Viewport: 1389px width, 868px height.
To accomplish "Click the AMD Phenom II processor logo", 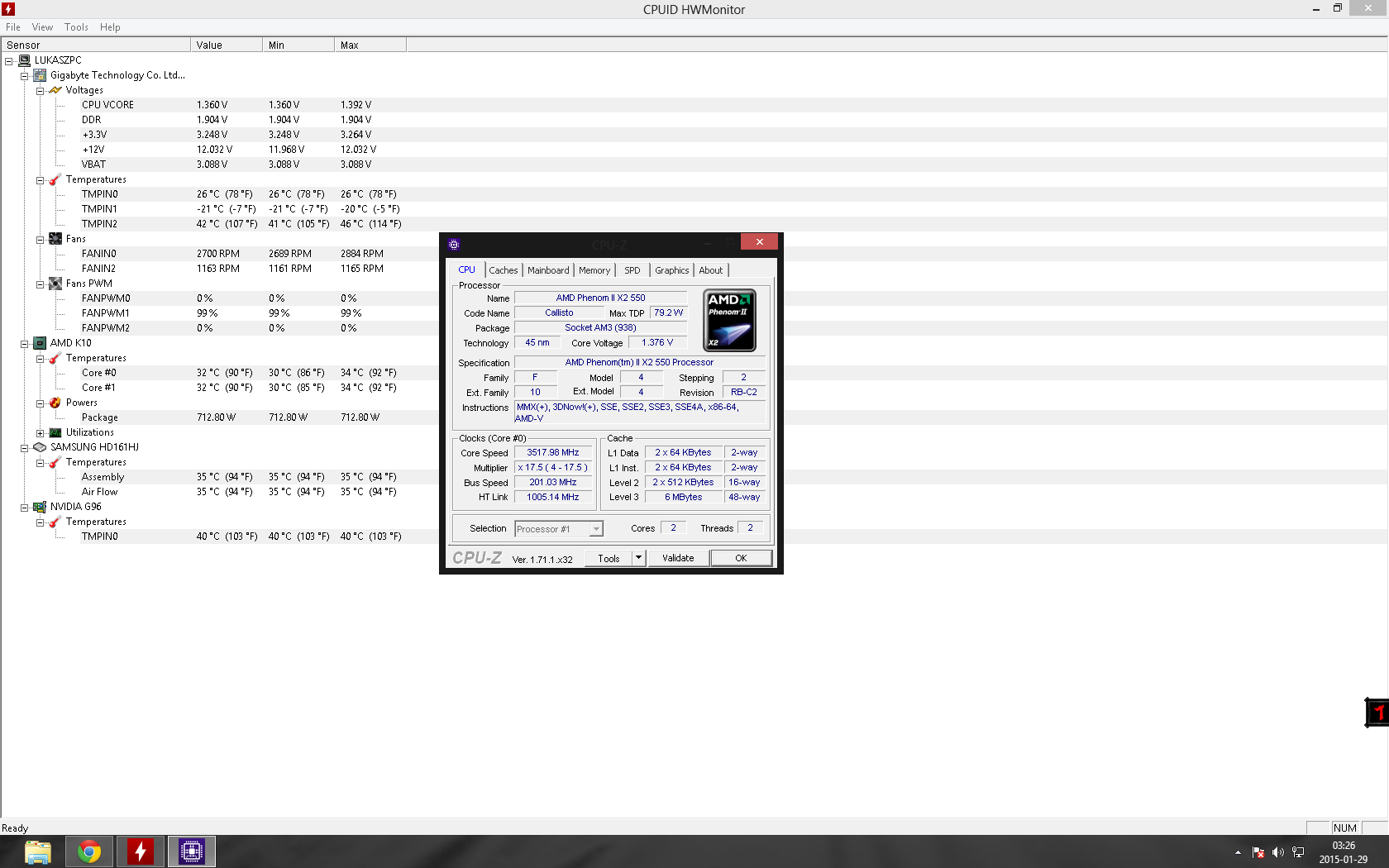I will pyautogui.click(x=729, y=320).
